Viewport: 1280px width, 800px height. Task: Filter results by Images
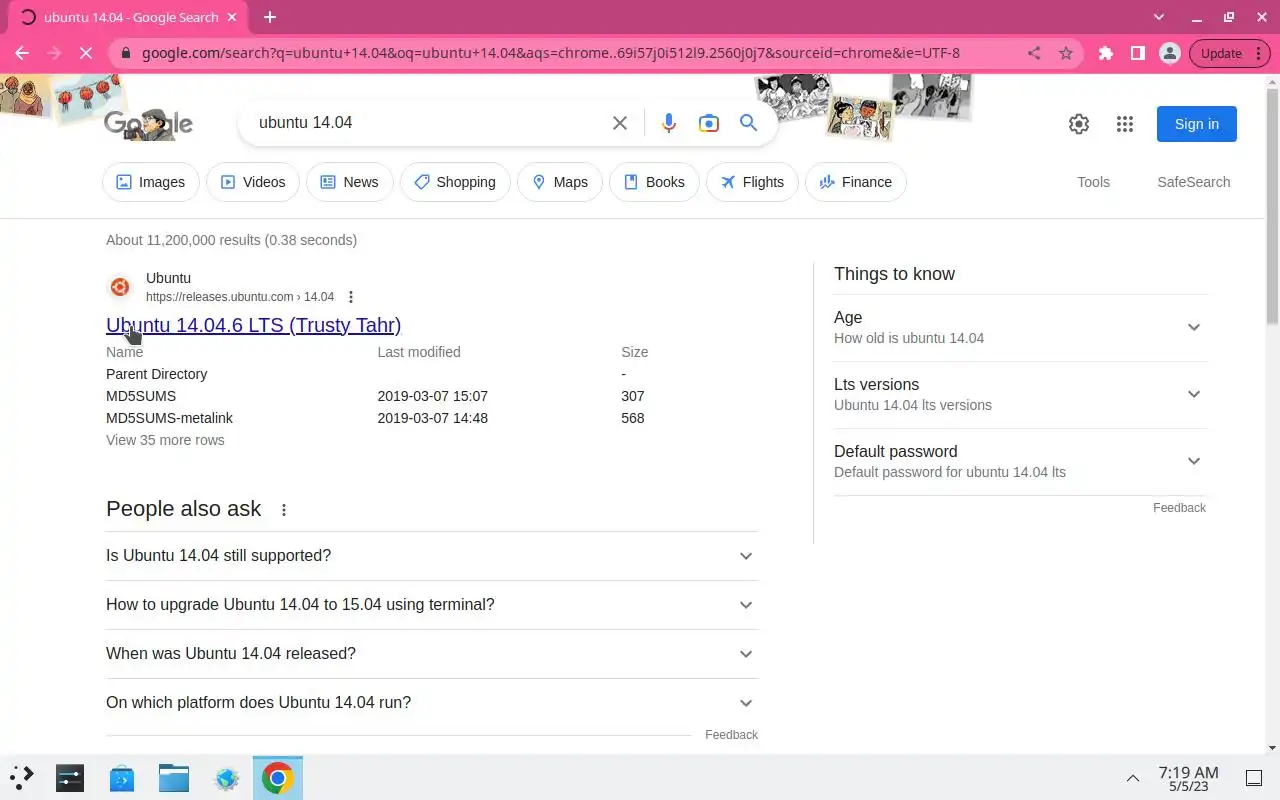[x=151, y=182]
